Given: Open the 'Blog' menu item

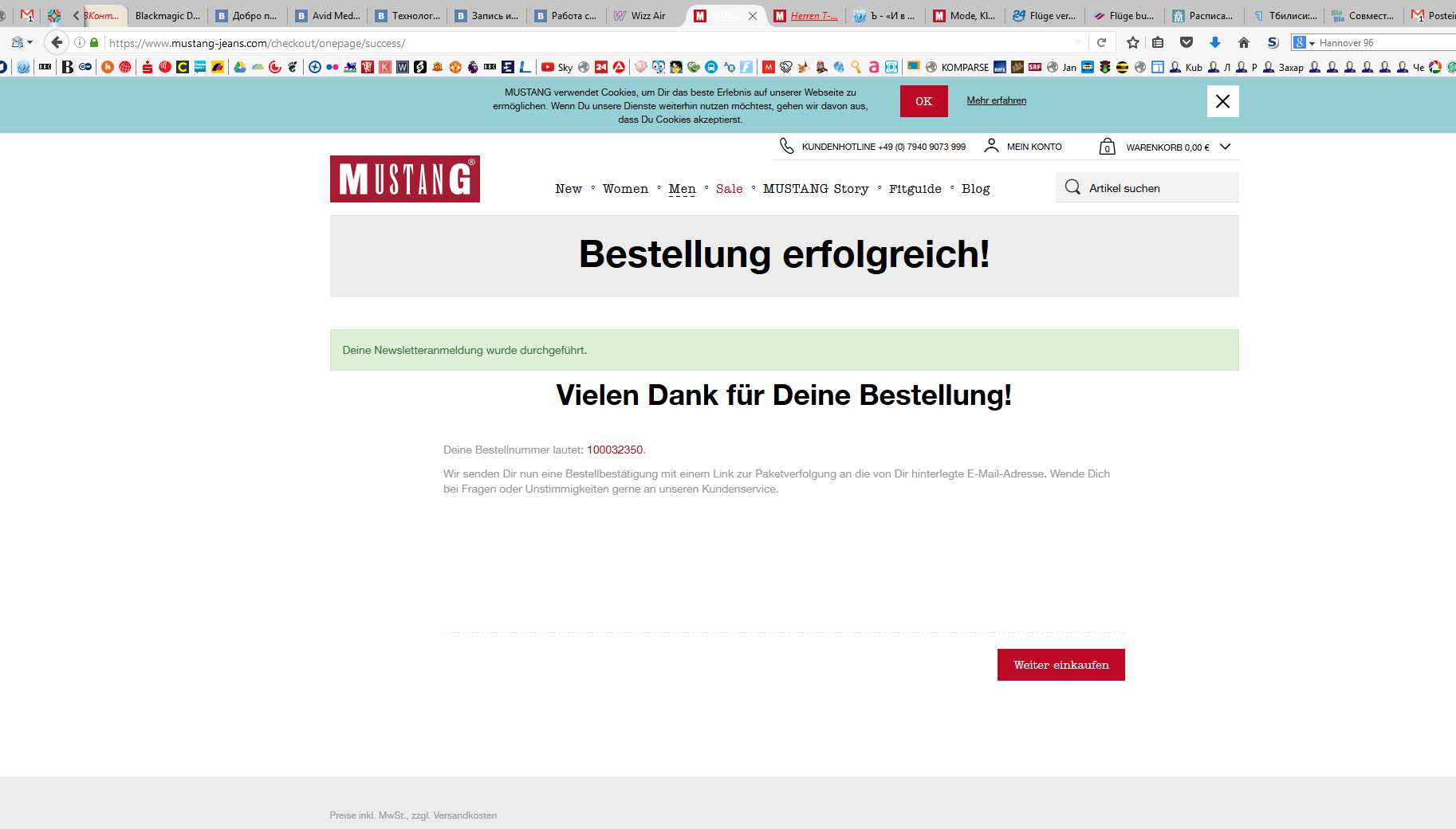Looking at the screenshot, I should click(975, 189).
